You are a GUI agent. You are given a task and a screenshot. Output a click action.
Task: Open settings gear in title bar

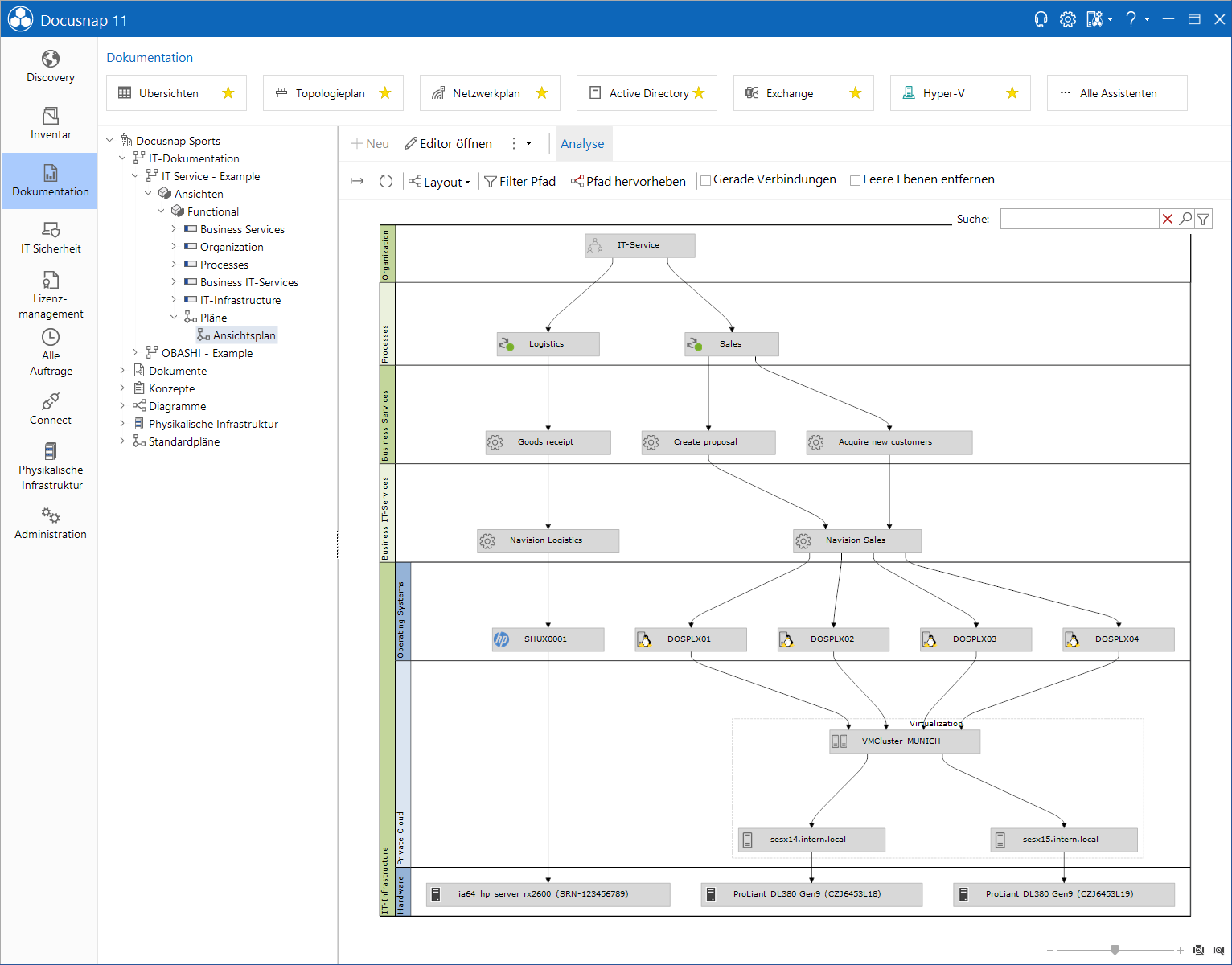click(1067, 19)
